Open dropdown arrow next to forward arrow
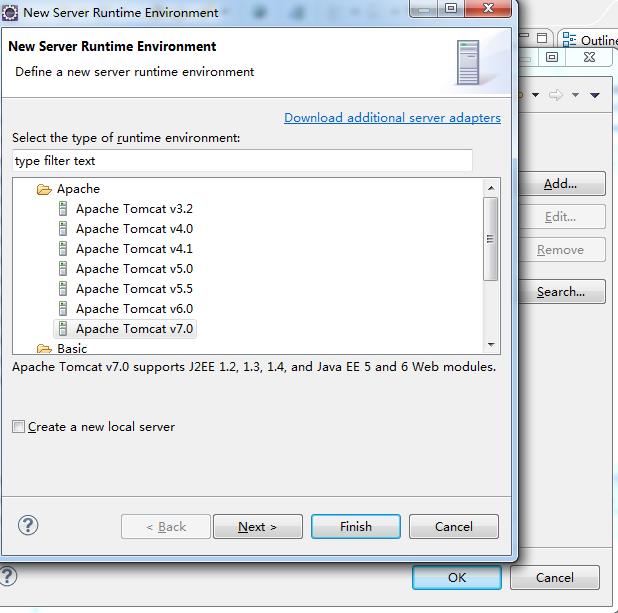 [x=575, y=95]
